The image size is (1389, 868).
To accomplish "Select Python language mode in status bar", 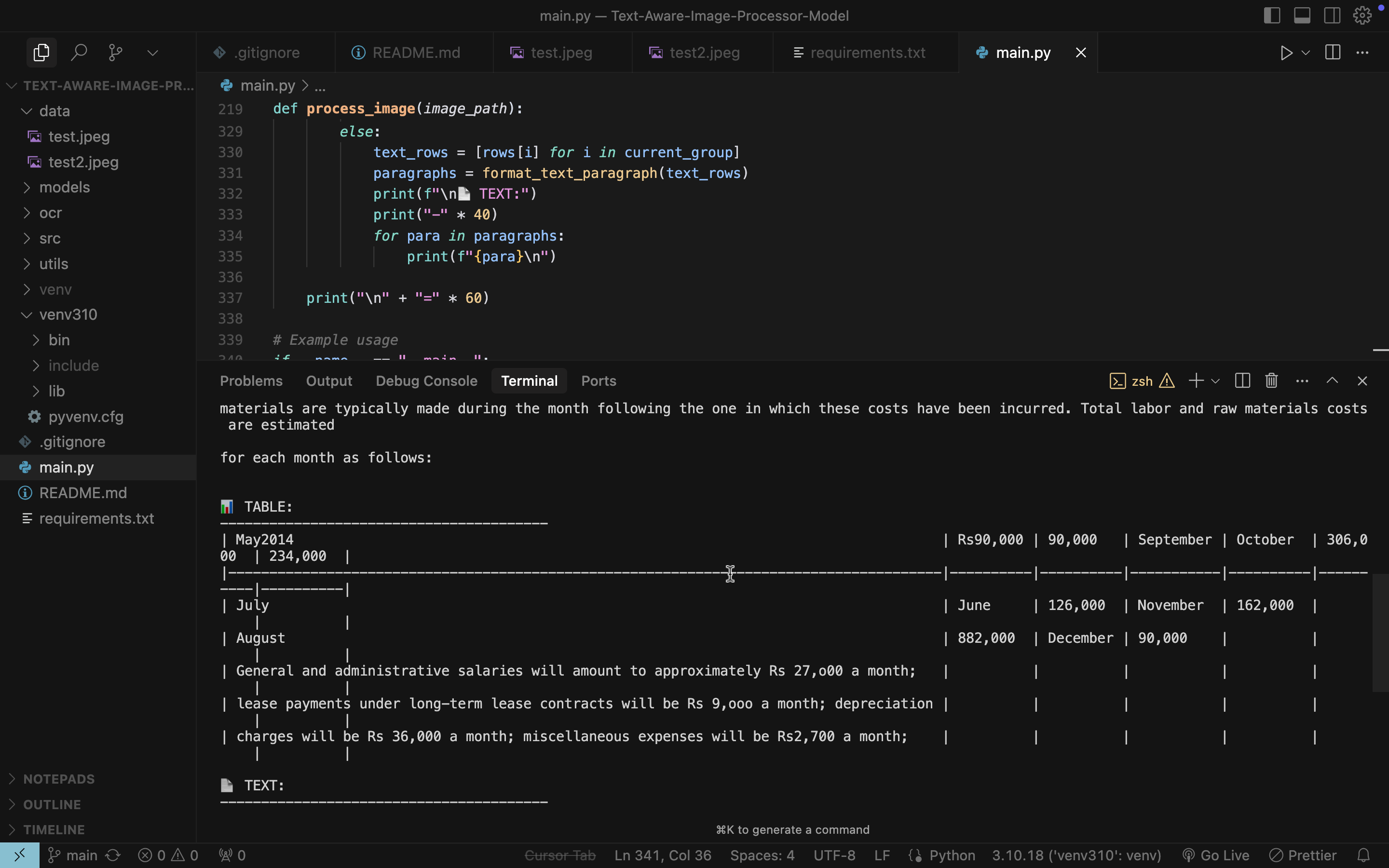I will [952, 855].
